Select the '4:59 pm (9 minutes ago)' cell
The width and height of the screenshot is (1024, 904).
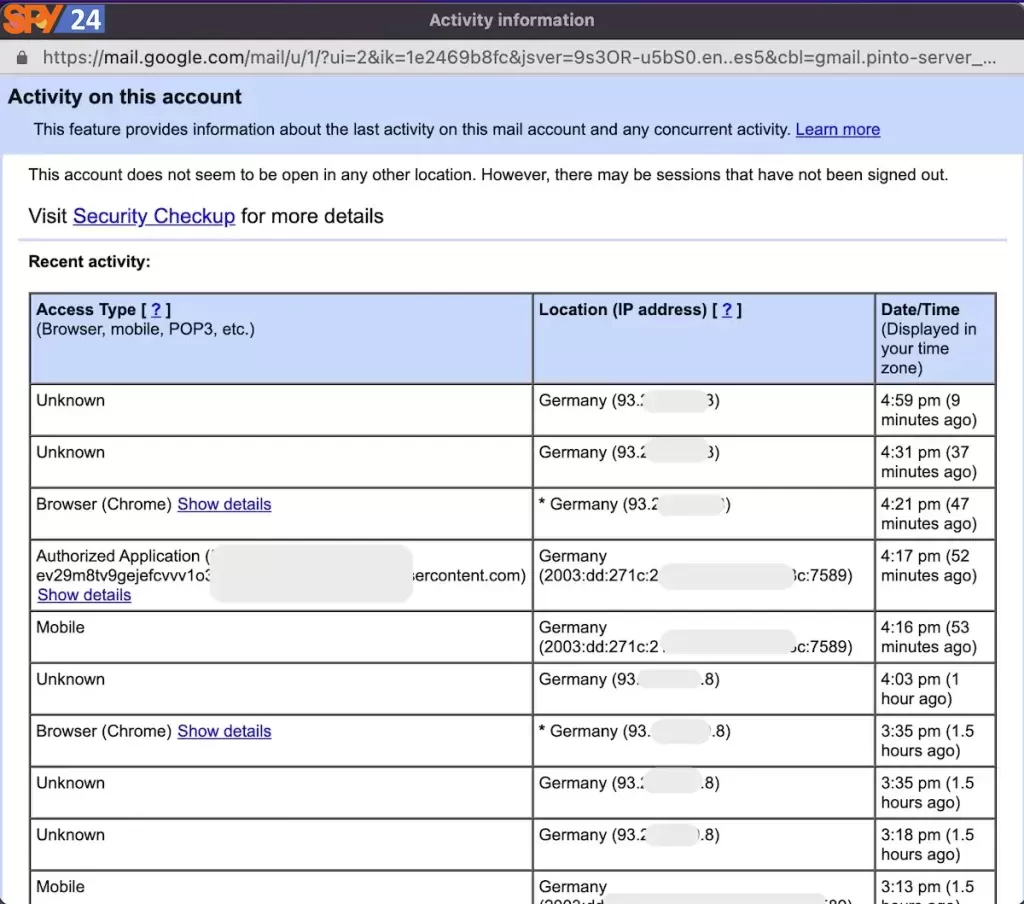point(935,410)
